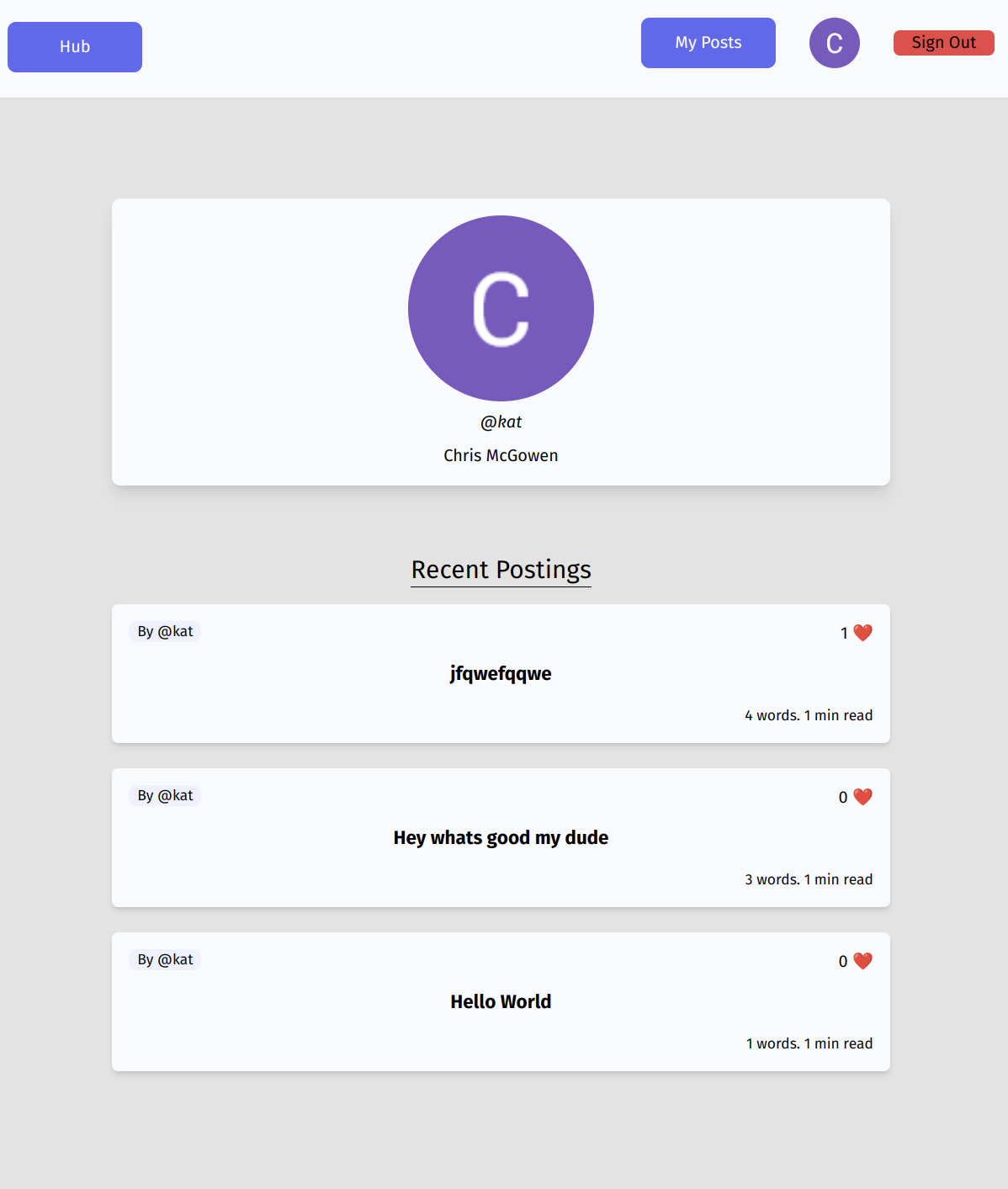Click the @kat username under avatar
This screenshot has width=1008, height=1189.
[501, 422]
